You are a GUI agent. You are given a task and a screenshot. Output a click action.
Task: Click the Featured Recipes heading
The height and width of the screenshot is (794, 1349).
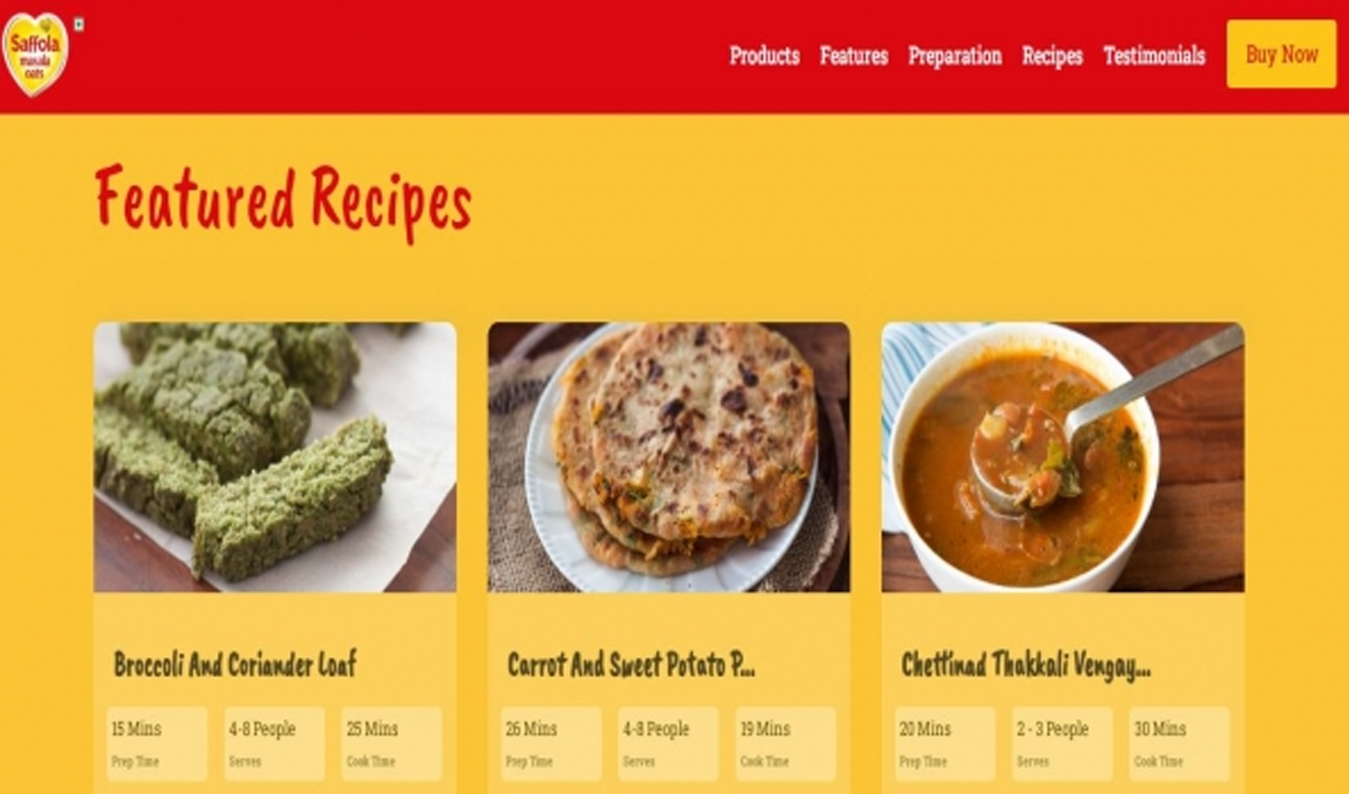pyautogui.click(x=283, y=200)
